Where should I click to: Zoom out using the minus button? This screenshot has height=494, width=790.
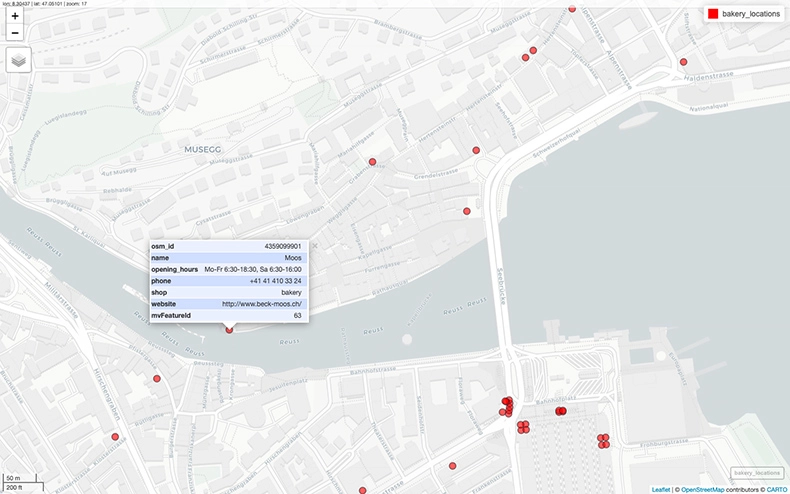[x=15, y=33]
